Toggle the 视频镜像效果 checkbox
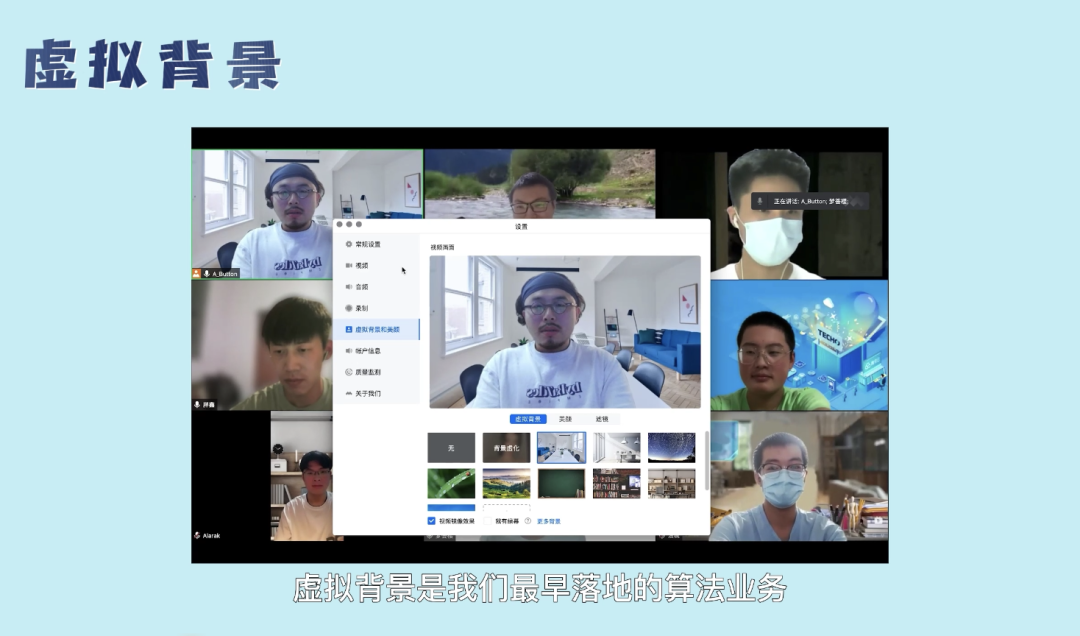Viewport: 1080px width, 636px height. [432, 521]
